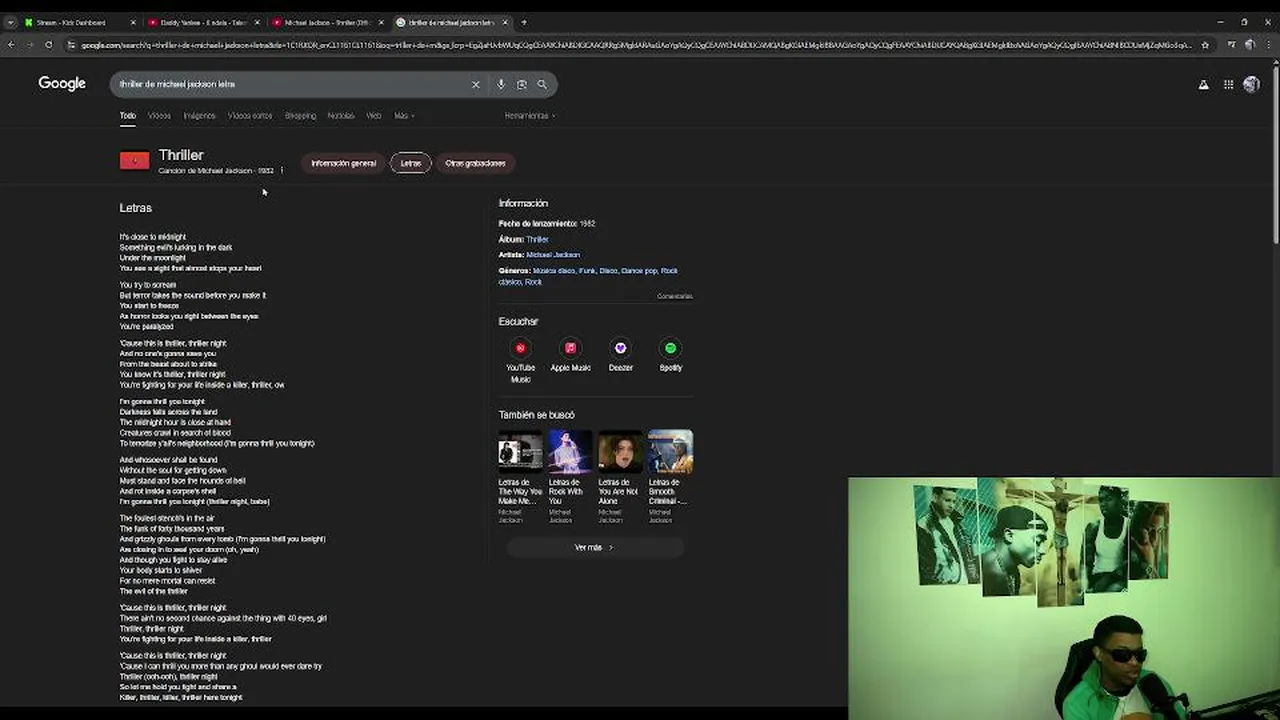Open the Música disco genre link
The width and height of the screenshot is (1280, 720).
coord(554,271)
